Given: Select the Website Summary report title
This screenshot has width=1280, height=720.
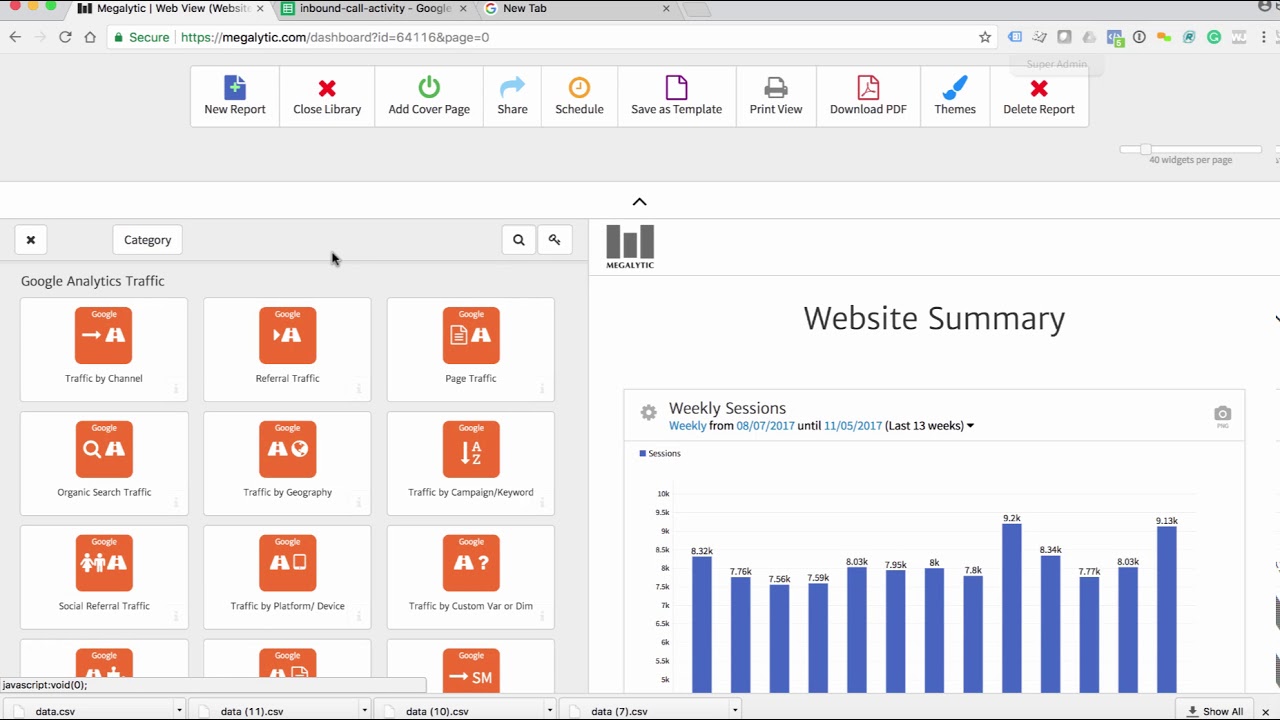Looking at the screenshot, I should pos(934,318).
